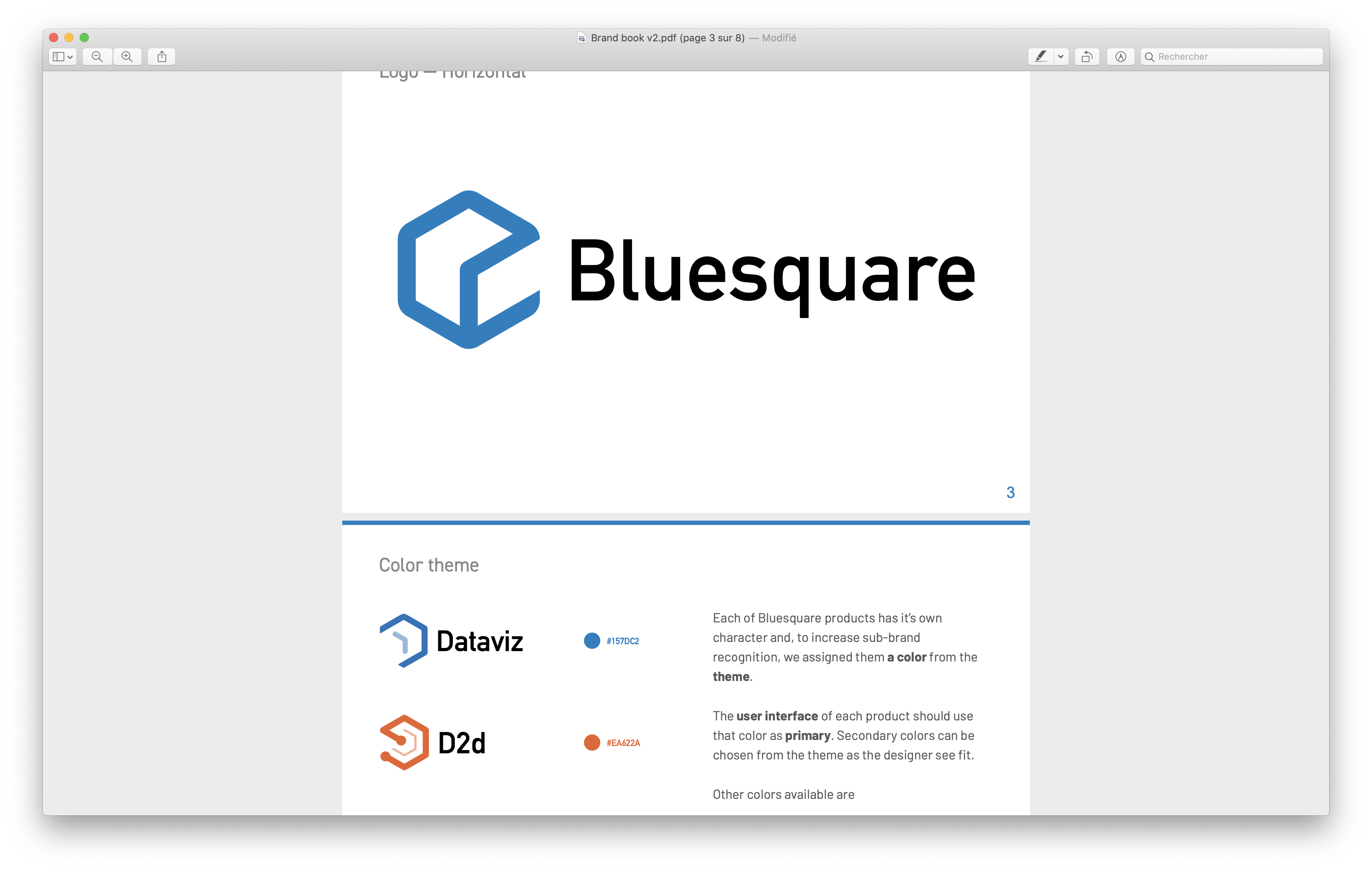Expand the highlight color dropdown arrow
This screenshot has width=1372, height=872.
tap(1061, 56)
